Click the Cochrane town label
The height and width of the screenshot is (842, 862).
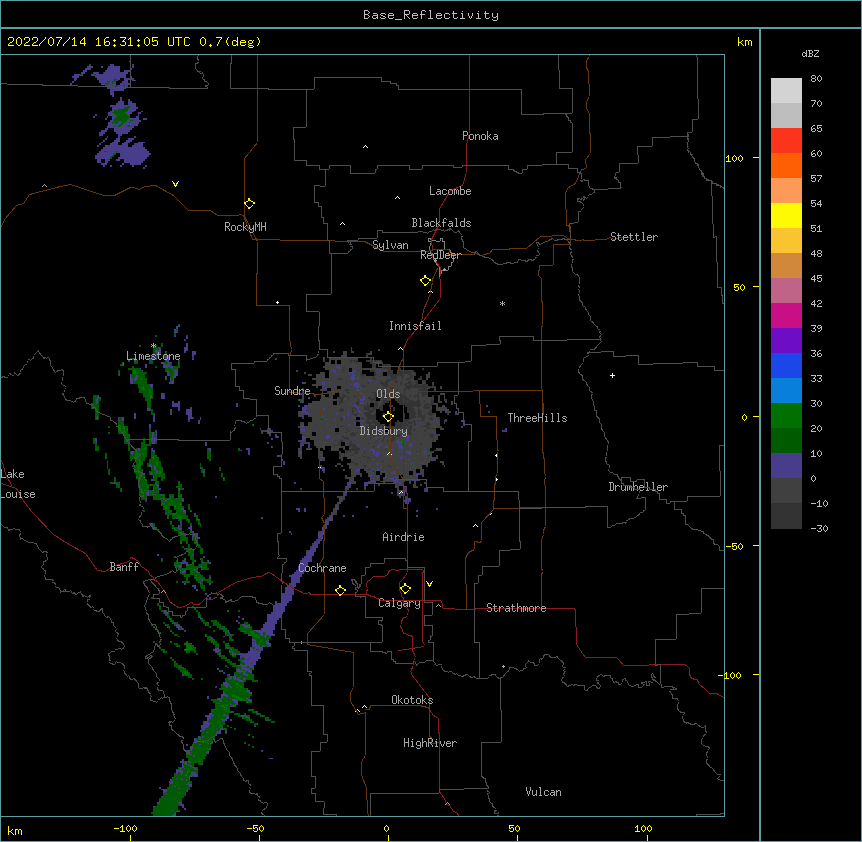tap(322, 568)
